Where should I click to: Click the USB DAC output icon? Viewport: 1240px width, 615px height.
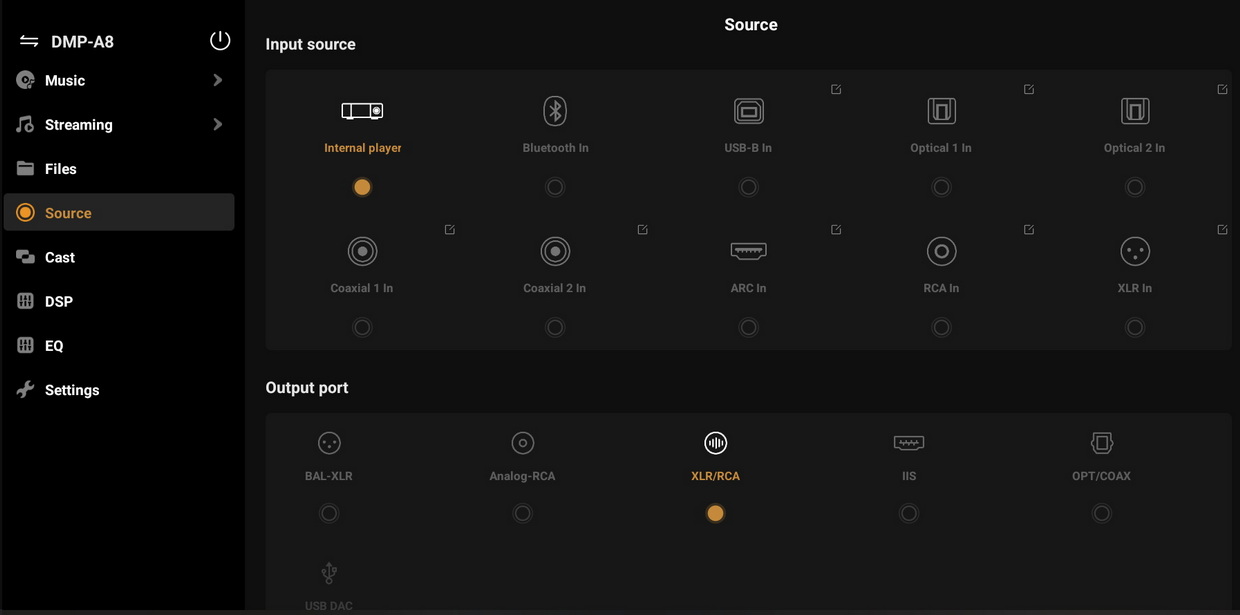(329, 573)
